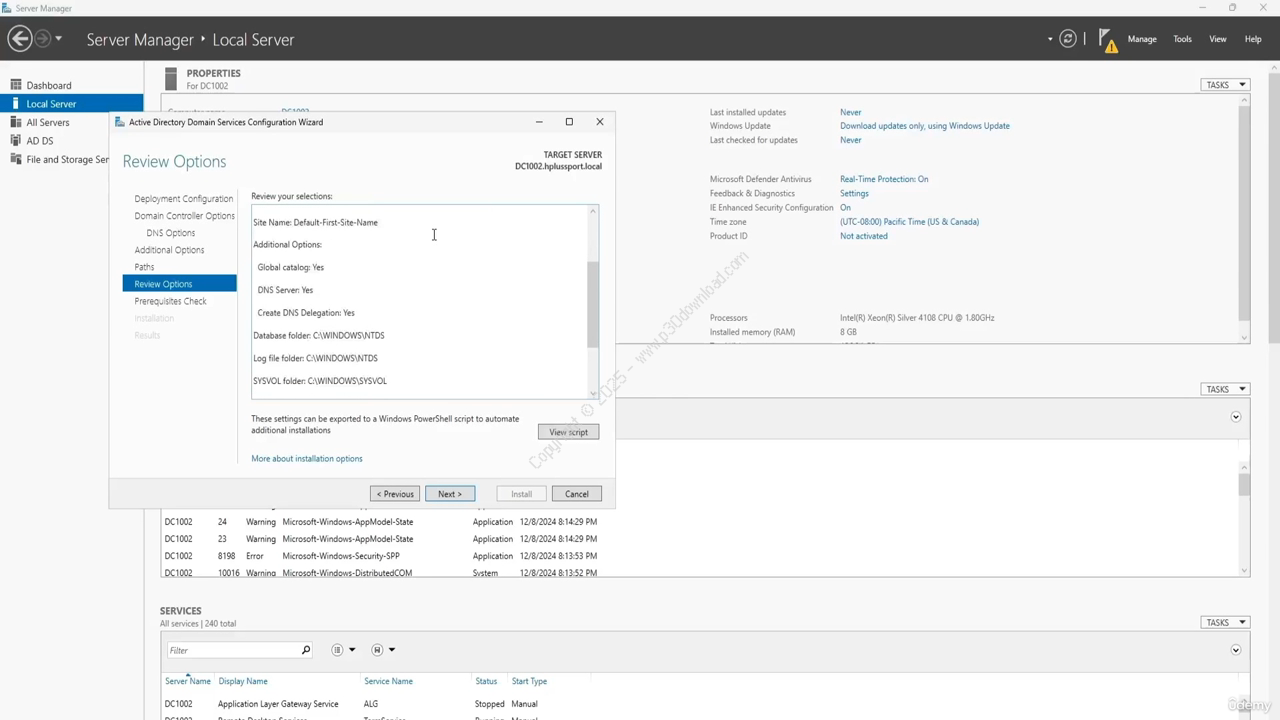Click Paths wizard step
This screenshot has width=1280, height=720.
pyautogui.click(x=144, y=267)
